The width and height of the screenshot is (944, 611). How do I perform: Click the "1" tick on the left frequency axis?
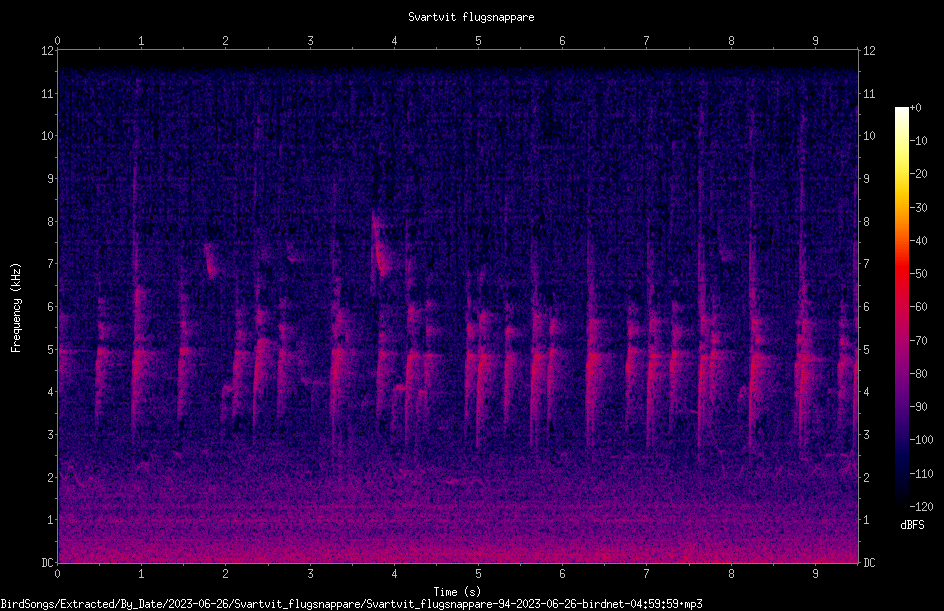click(x=51, y=520)
